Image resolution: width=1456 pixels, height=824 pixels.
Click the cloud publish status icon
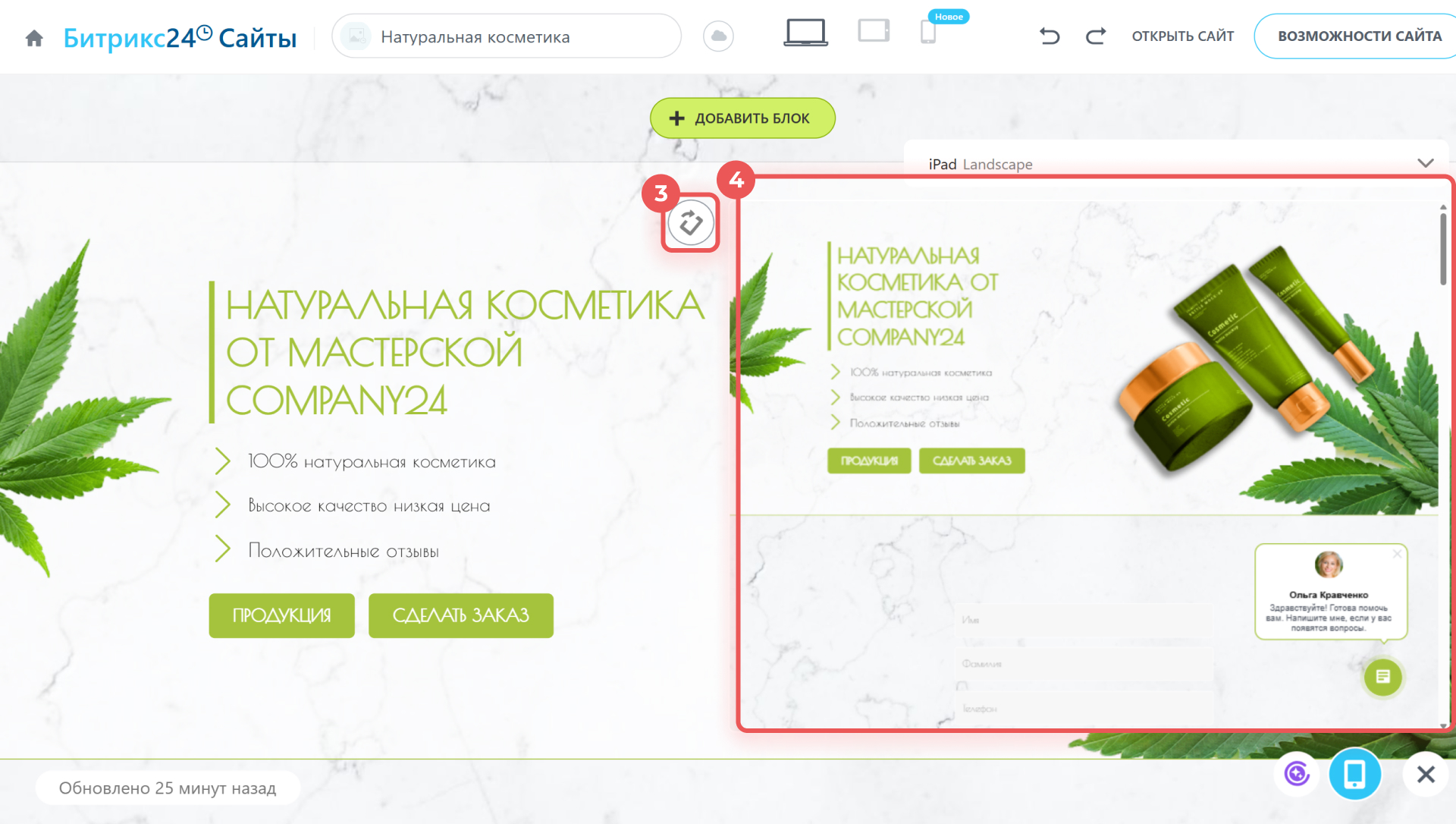pyautogui.click(x=718, y=36)
